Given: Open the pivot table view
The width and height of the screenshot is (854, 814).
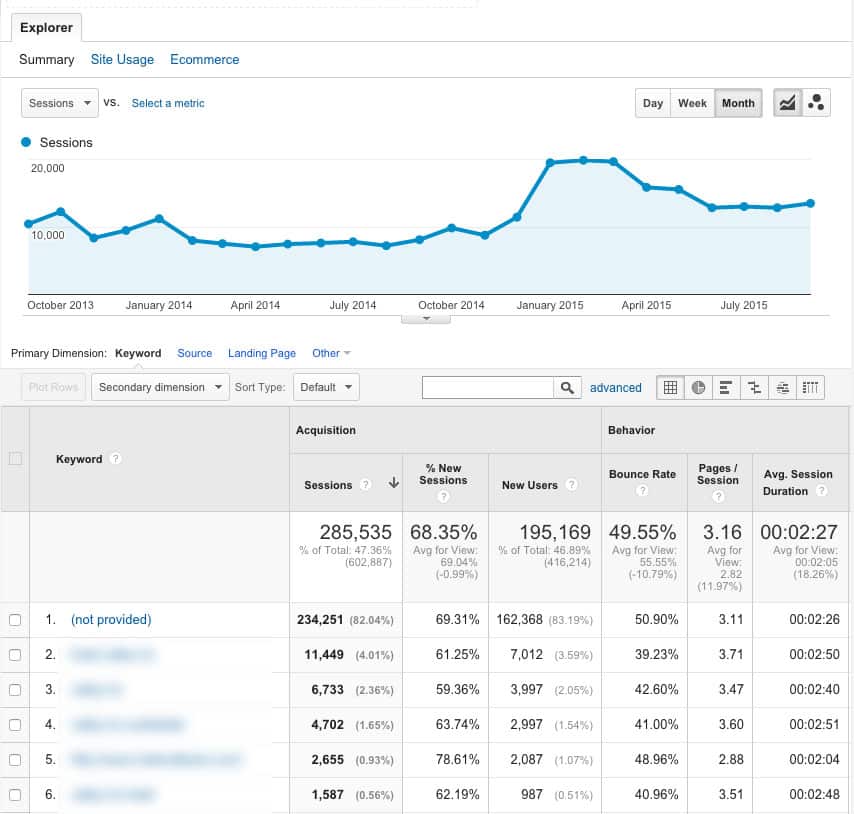Looking at the screenshot, I should click(810, 387).
